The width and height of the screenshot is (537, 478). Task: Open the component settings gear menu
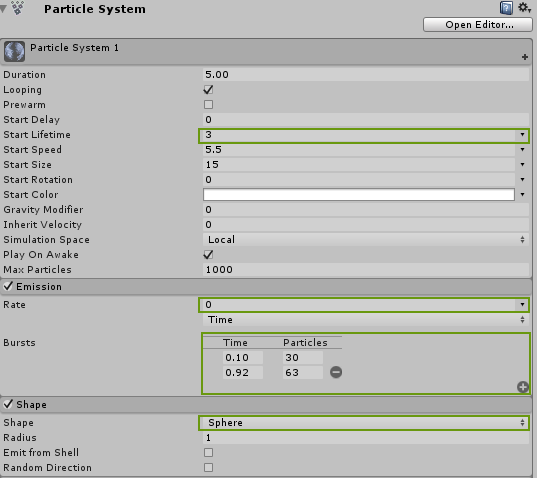524,8
